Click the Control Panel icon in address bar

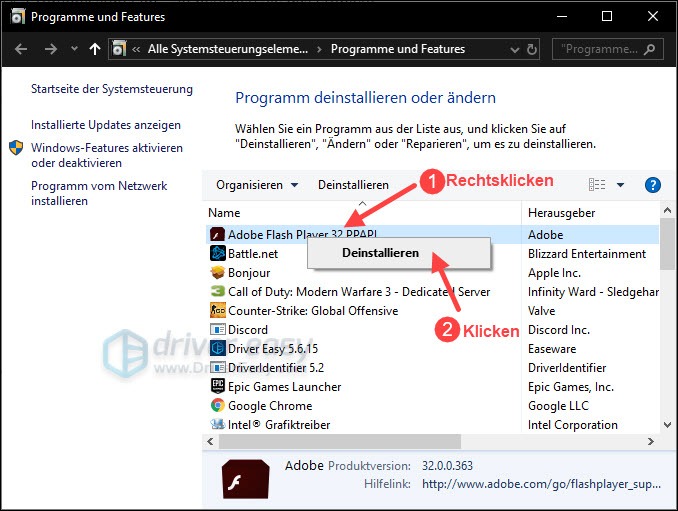click(119, 49)
